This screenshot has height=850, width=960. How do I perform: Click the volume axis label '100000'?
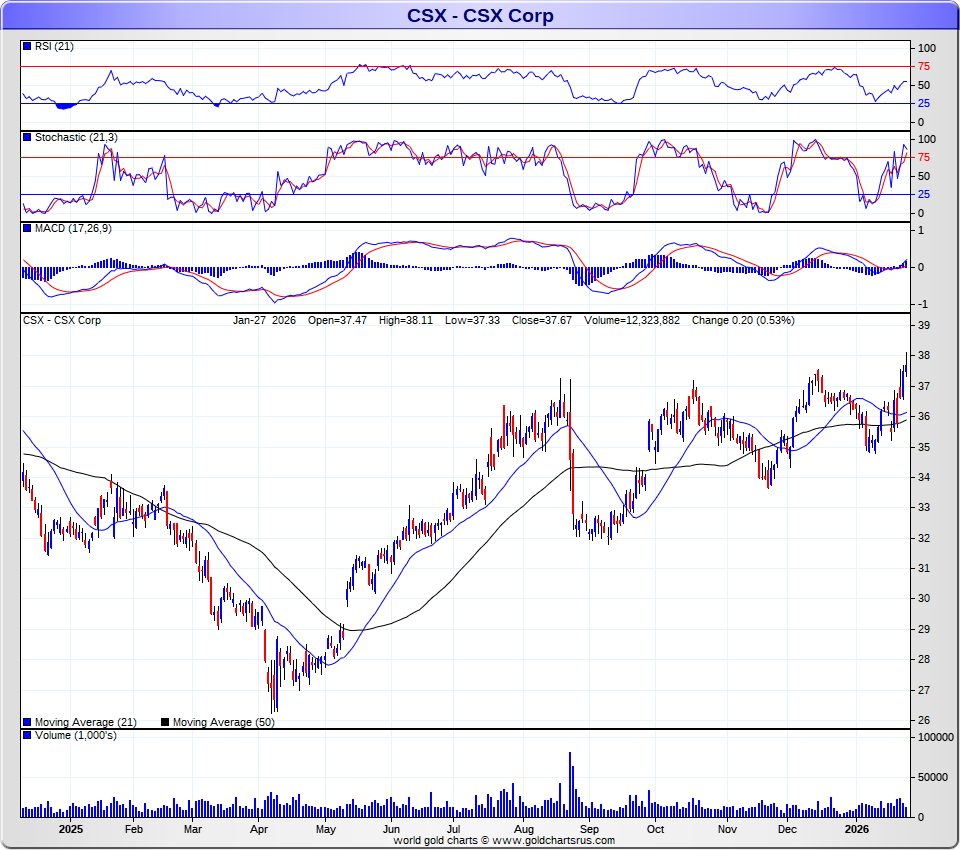pos(936,738)
